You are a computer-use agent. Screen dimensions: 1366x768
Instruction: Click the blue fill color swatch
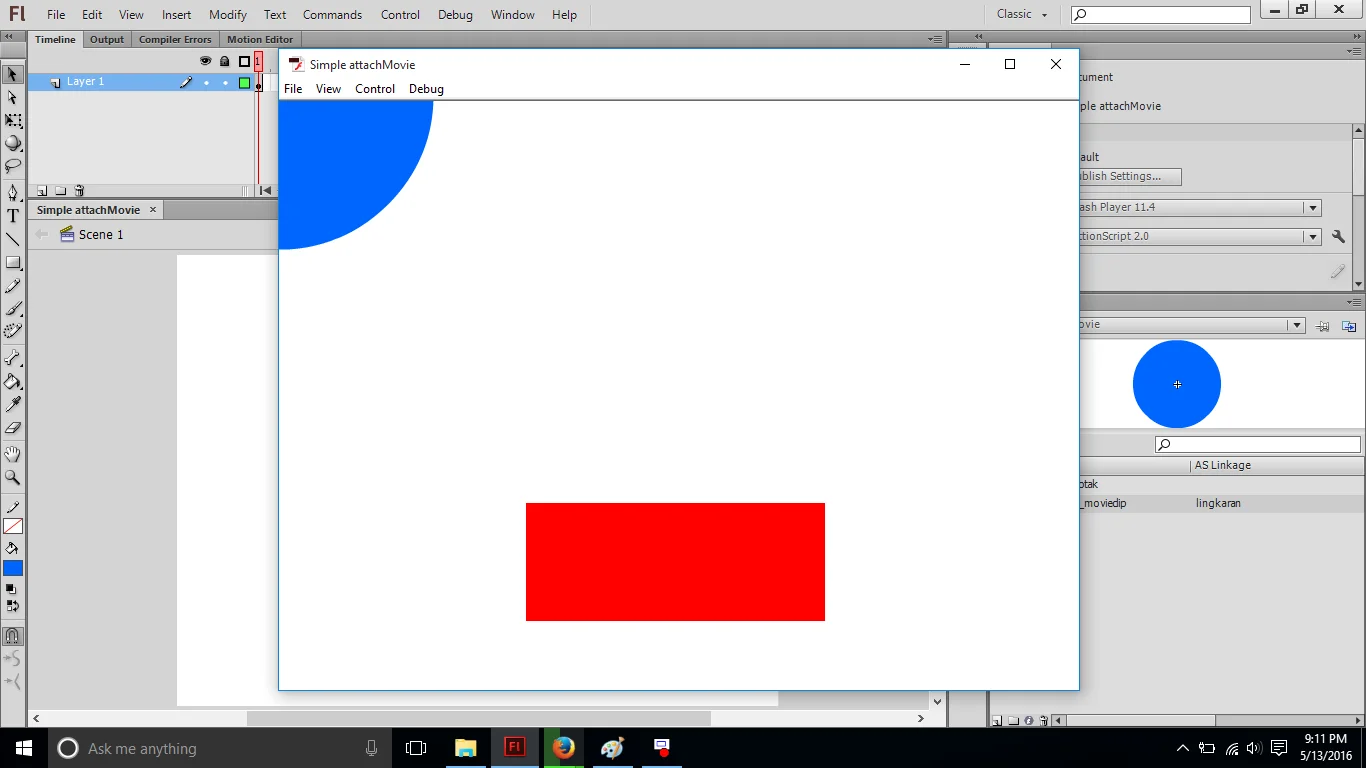pyautogui.click(x=13, y=568)
